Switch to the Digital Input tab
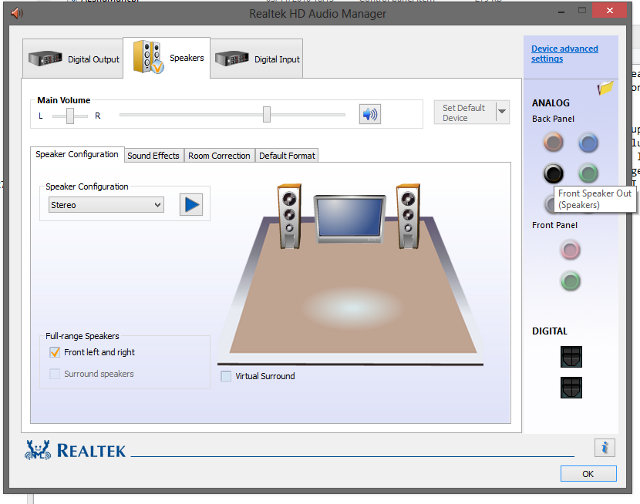This screenshot has width=640, height=504. click(x=259, y=58)
